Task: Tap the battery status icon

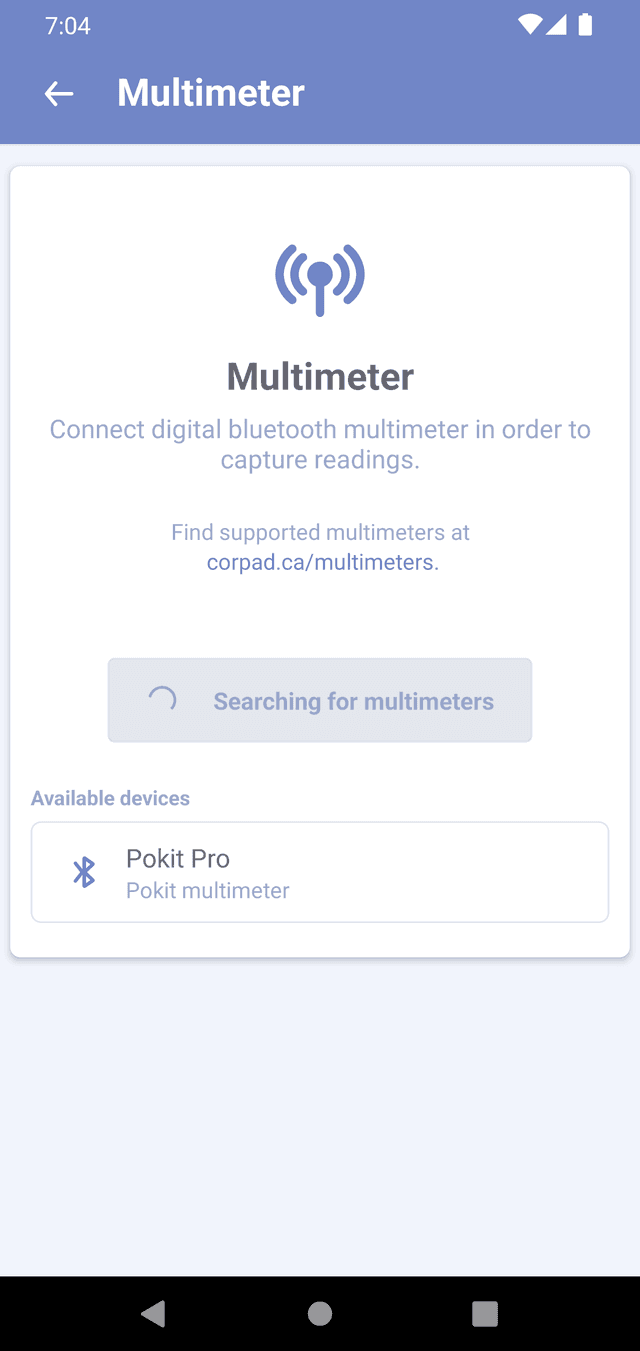Action: coord(585,25)
